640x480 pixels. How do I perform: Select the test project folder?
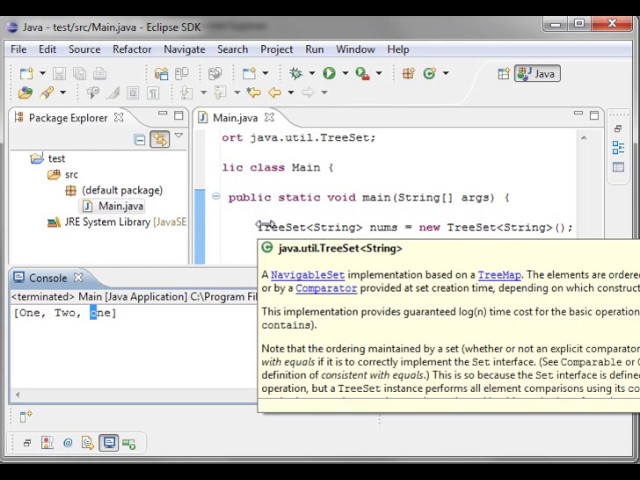[48, 158]
